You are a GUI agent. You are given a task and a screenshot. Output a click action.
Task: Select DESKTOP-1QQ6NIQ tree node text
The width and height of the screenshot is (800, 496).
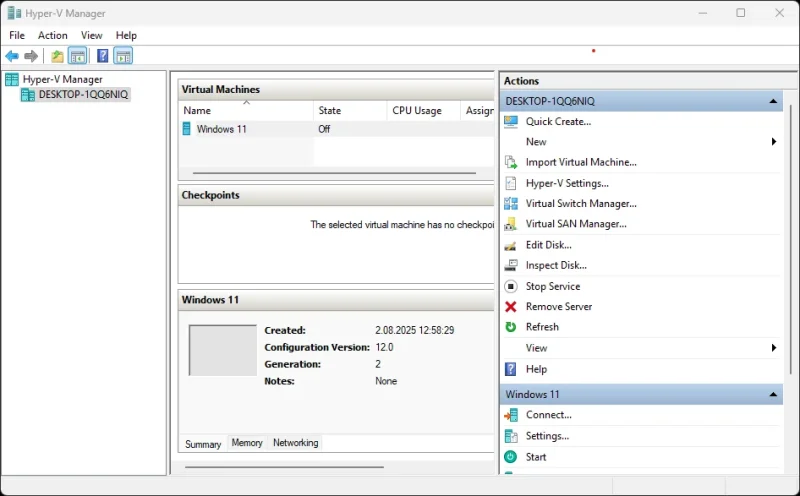coord(83,94)
